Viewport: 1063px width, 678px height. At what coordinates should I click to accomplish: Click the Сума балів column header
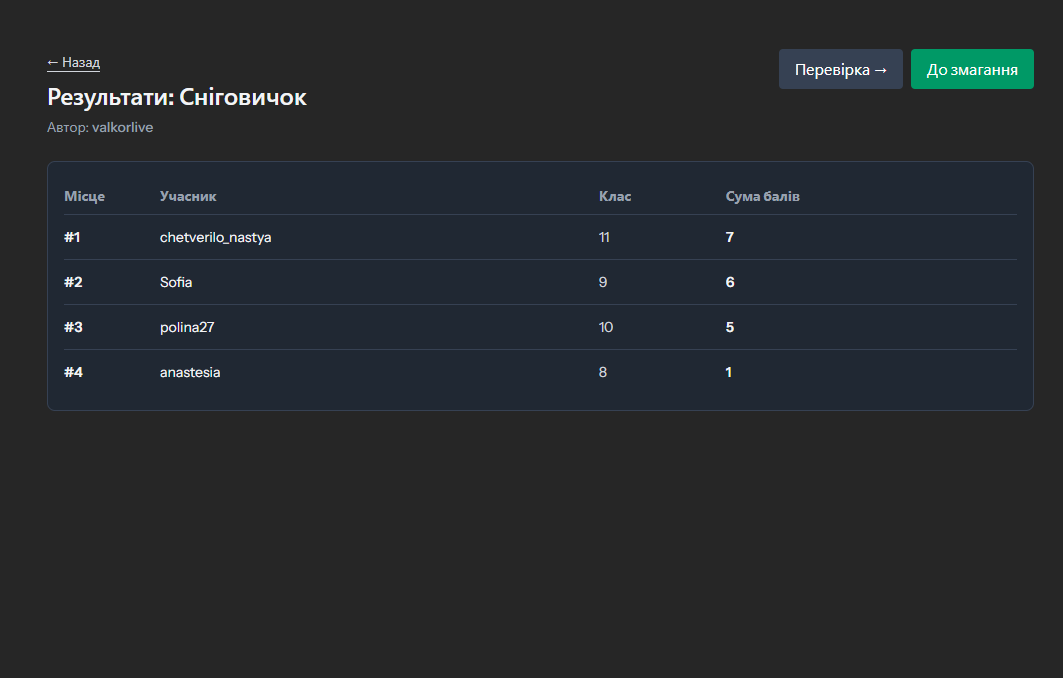click(x=762, y=196)
